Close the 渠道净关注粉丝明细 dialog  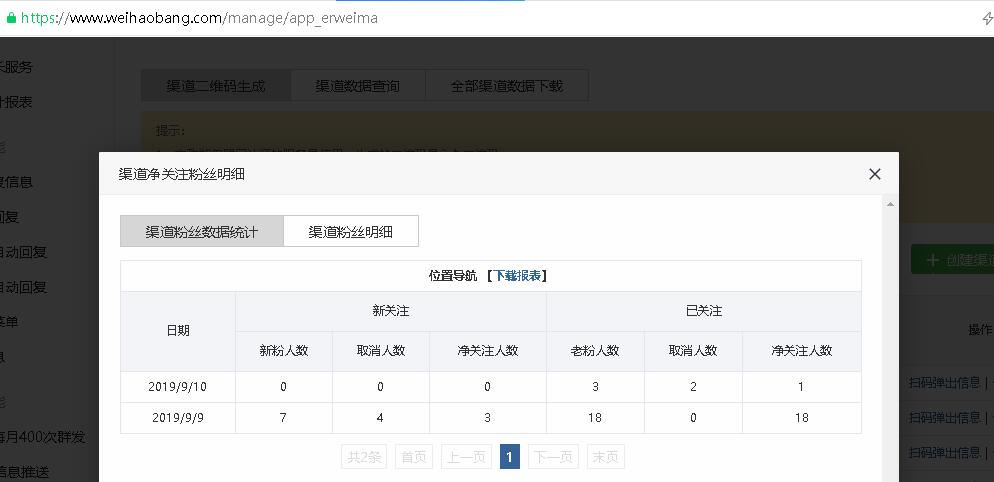(x=874, y=174)
